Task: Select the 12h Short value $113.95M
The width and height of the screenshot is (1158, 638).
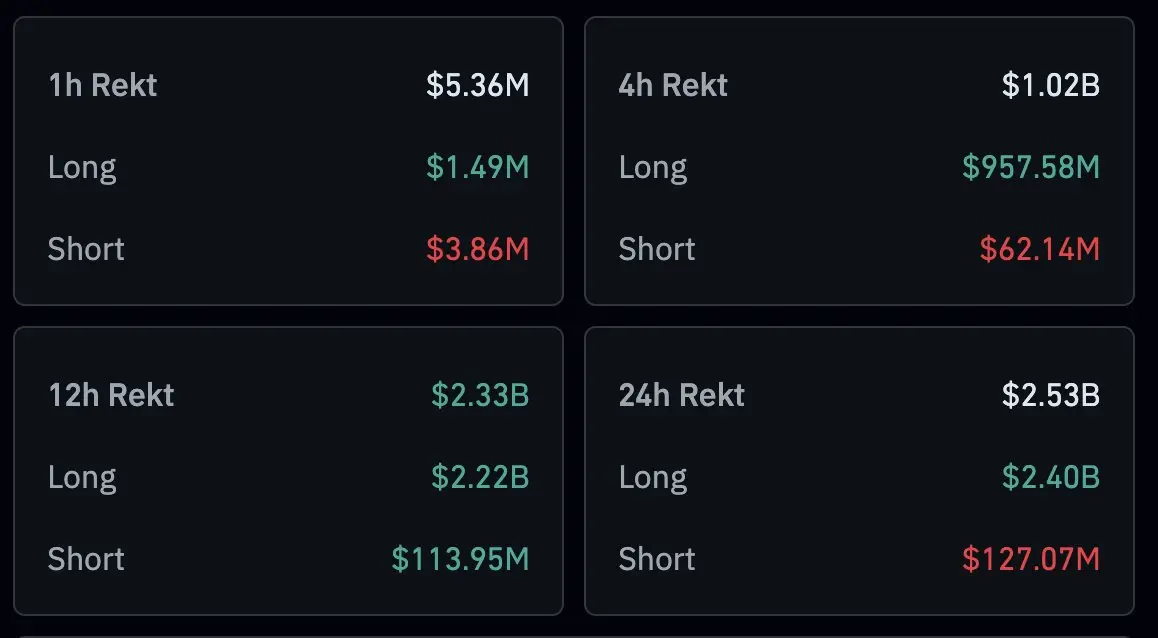Action: click(459, 558)
